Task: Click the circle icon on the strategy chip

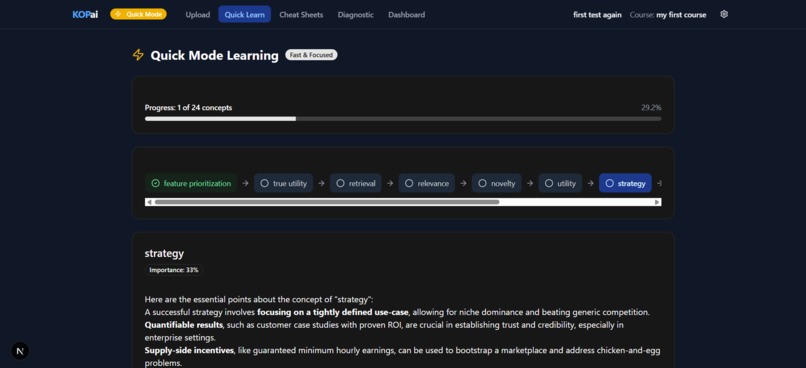Action: (610, 183)
